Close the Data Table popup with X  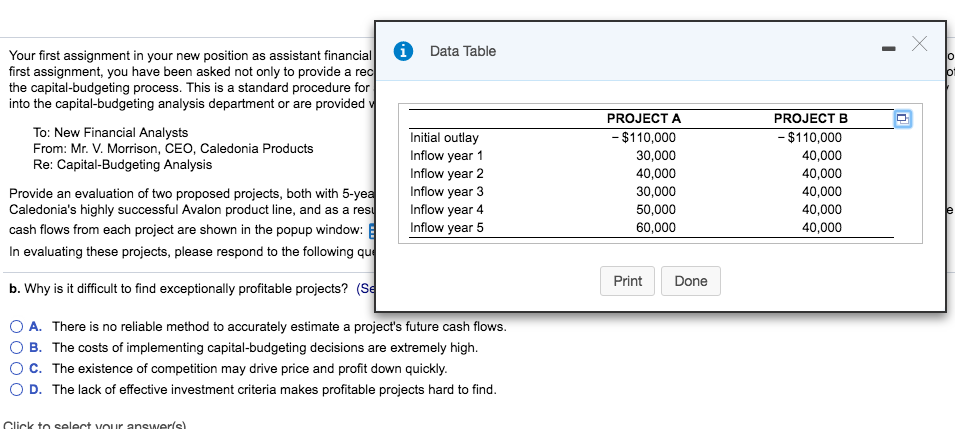[919, 44]
